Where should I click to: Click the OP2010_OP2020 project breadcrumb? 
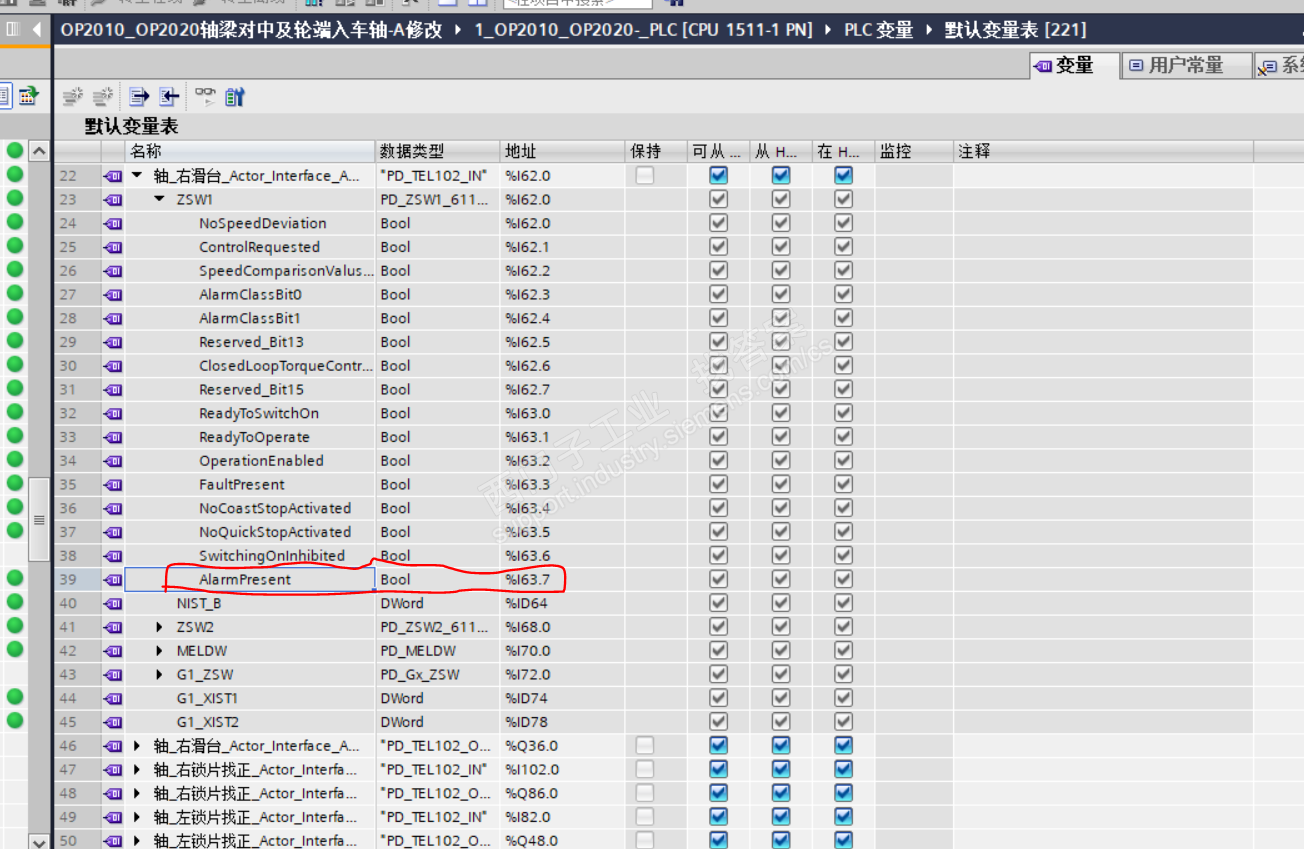pos(251,30)
